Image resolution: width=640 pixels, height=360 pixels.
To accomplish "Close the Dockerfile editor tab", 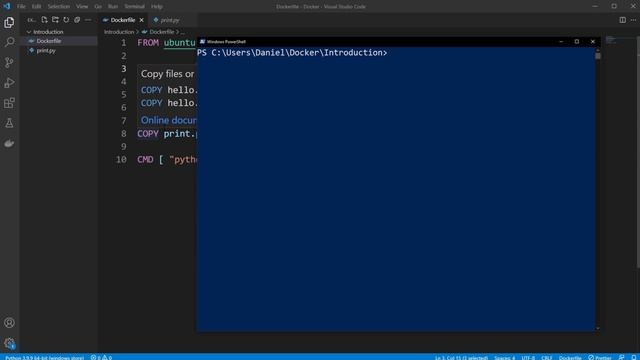I will coord(142,20).
